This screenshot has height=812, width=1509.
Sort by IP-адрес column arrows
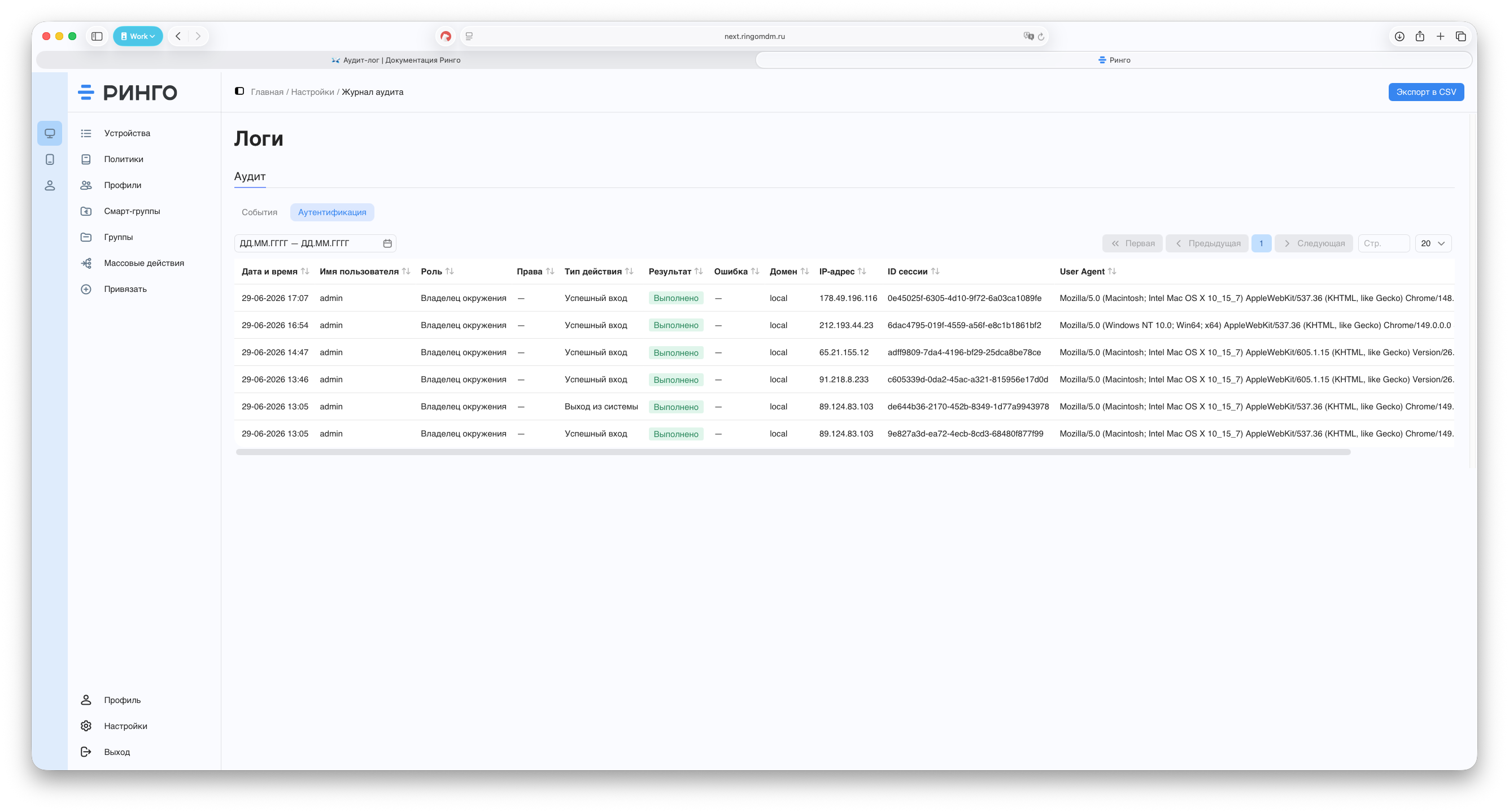click(x=862, y=271)
